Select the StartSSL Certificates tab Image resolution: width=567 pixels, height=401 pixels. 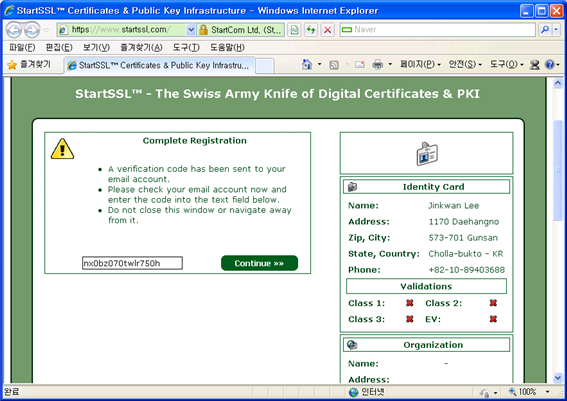[x=159, y=65]
